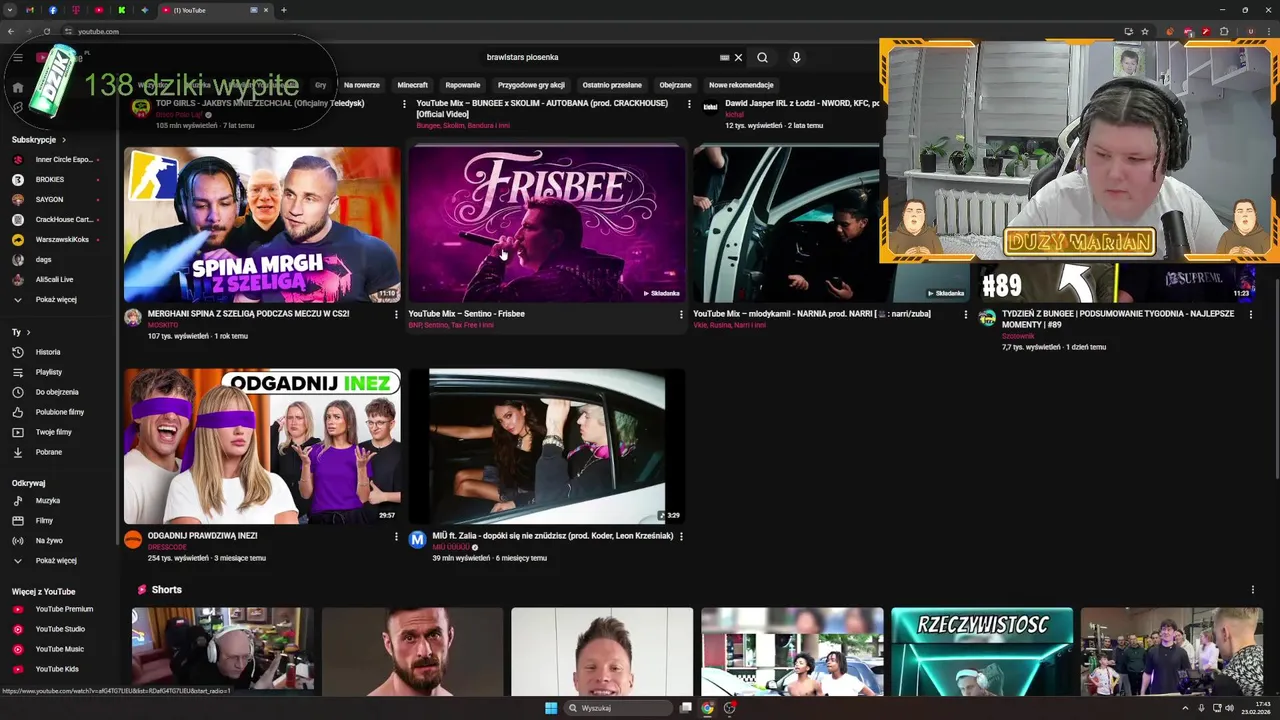Expand the Ty section header
The height and width of the screenshot is (720, 1280).
pos(21,332)
